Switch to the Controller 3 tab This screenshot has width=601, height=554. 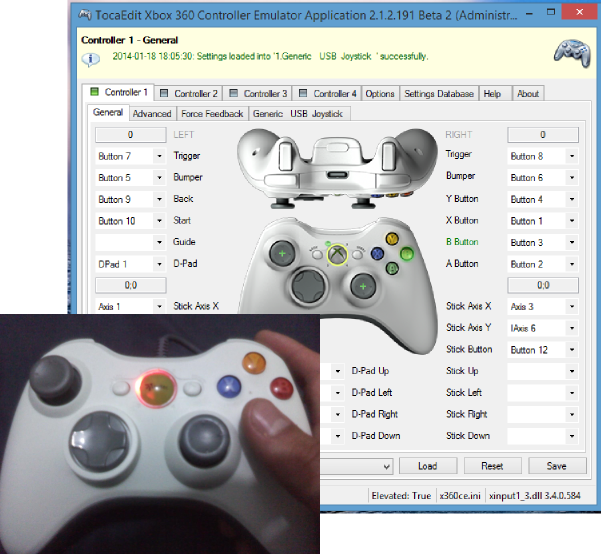(258, 94)
